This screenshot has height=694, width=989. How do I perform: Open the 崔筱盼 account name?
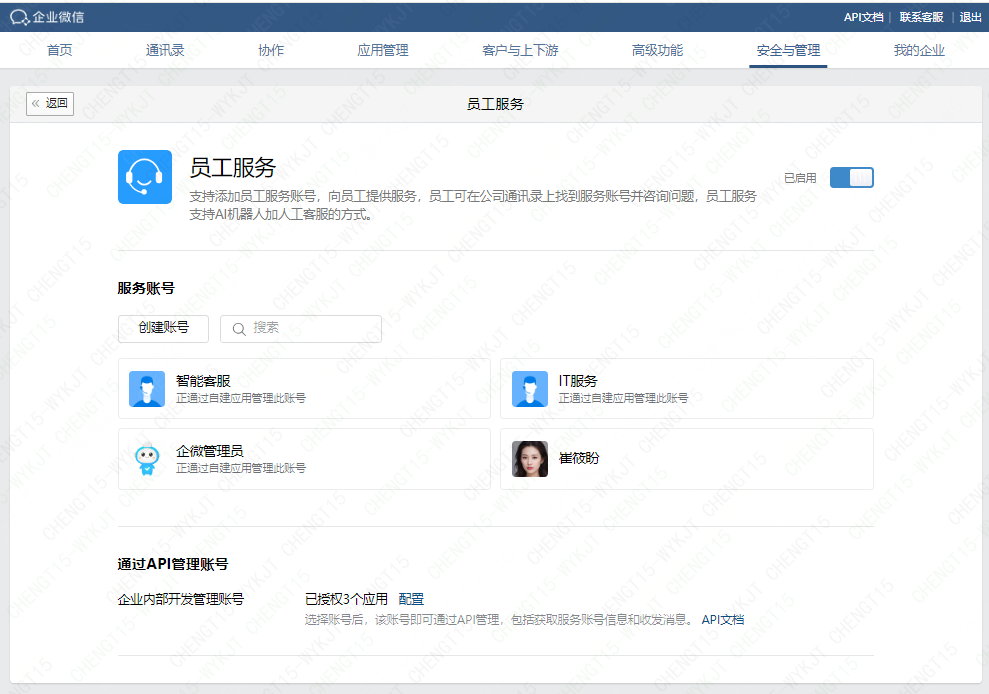pos(579,459)
